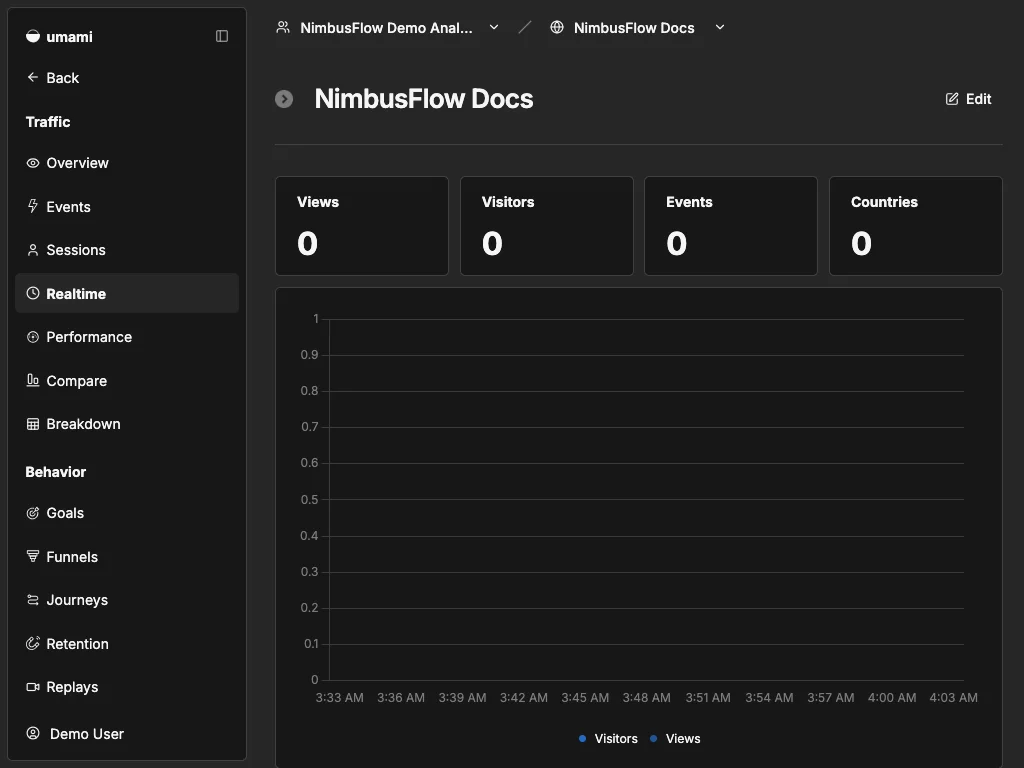The image size is (1024, 768).
Task: Click the Replays video camera icon
Action: [x=33, y=687]
